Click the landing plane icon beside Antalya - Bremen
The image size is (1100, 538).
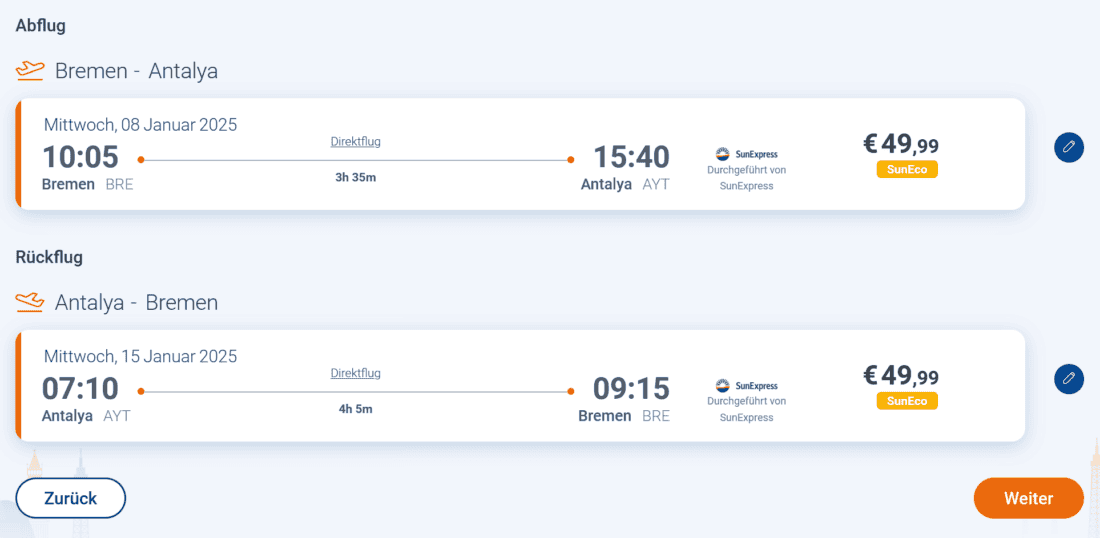(31, 302)
